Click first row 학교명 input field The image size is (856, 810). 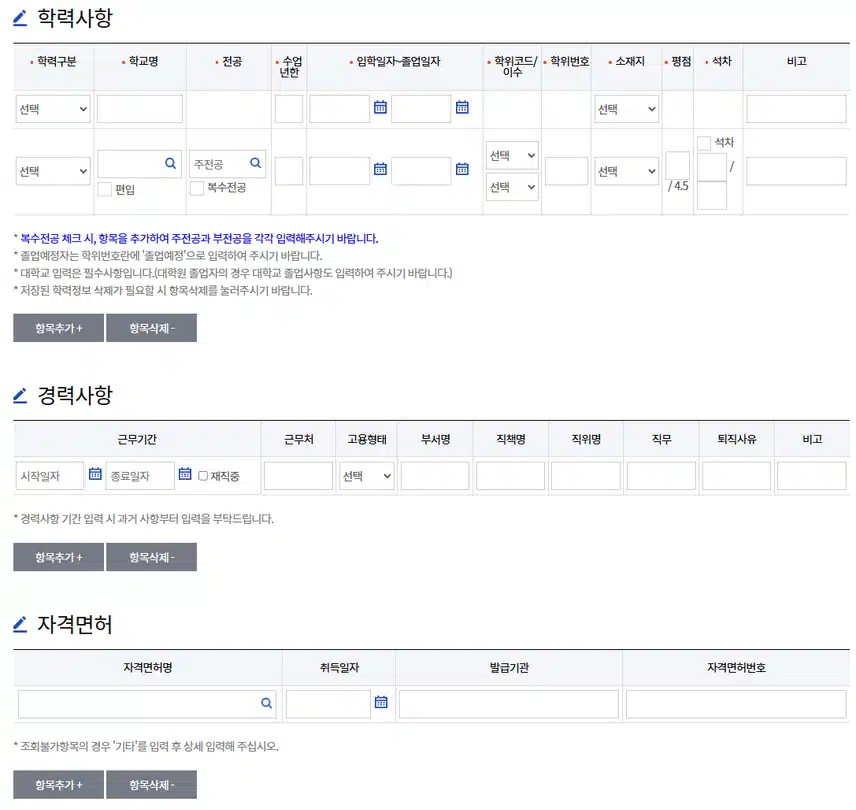[x=140, y=109]
